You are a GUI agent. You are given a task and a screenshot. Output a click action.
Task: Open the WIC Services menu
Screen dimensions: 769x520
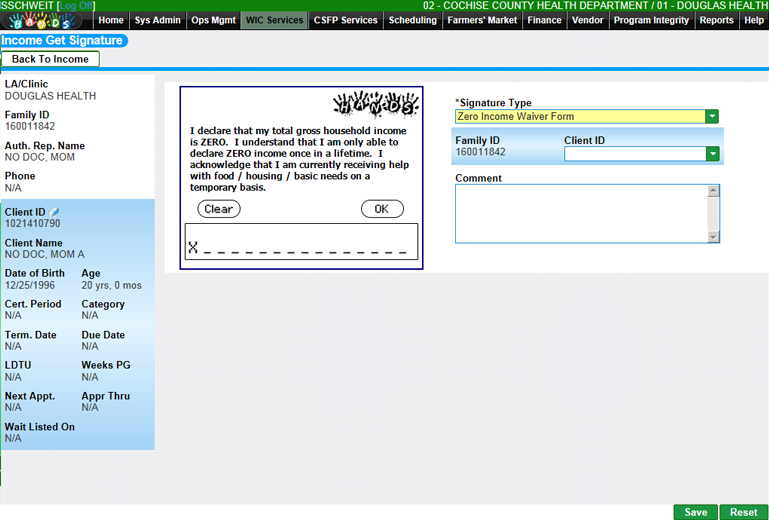(x=274, y=20)
